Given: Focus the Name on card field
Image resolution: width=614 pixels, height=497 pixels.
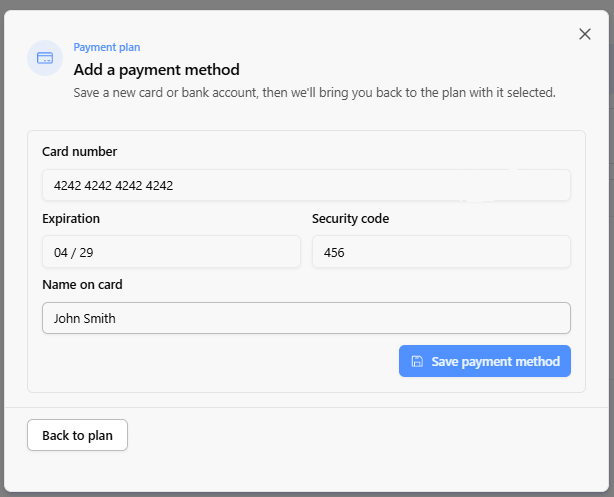Looking at the screenshot, I should (306, 318).
